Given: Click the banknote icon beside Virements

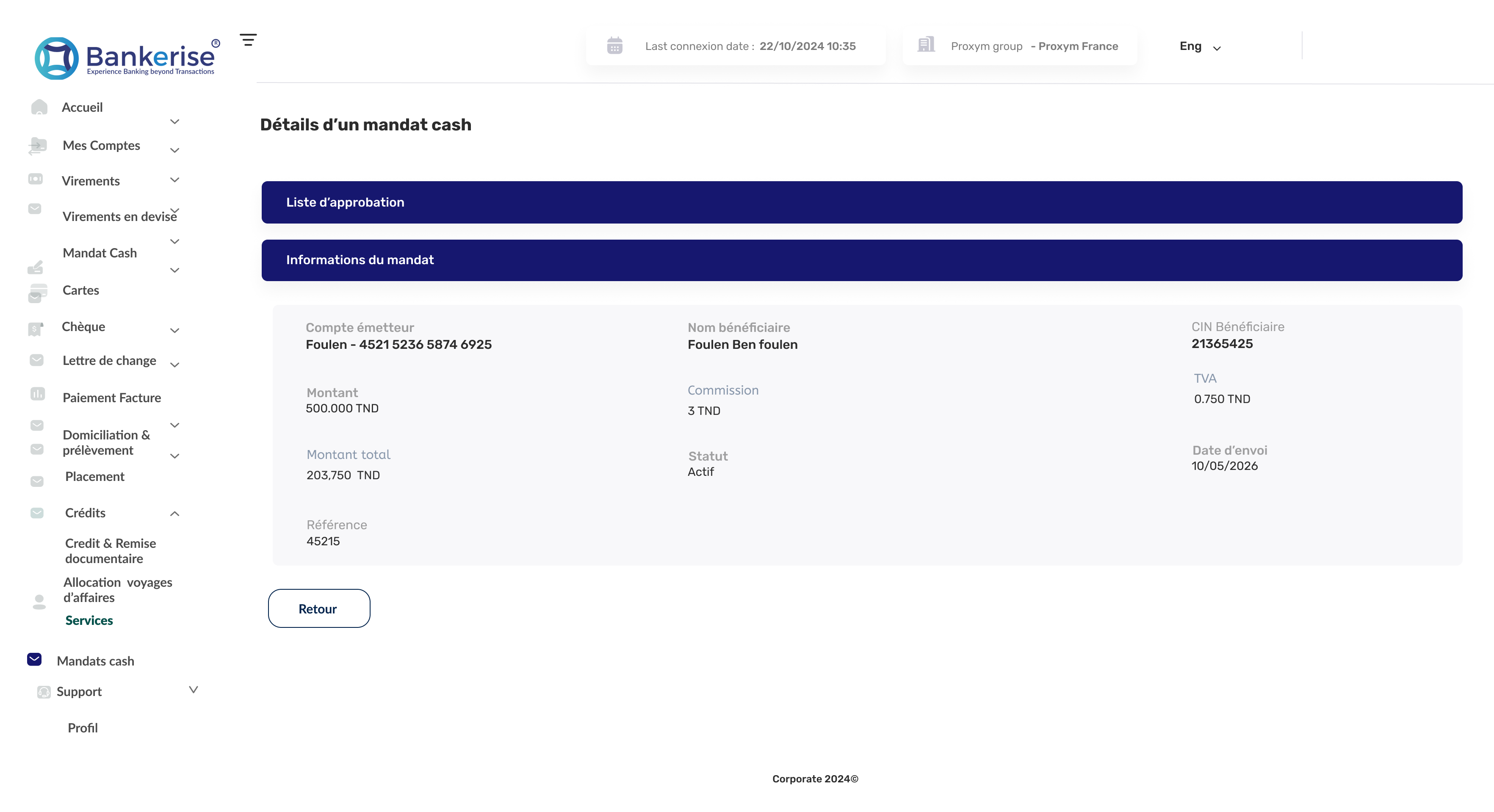Looking at the screenshot, I should pyautogui.click(x=36, y=179).
